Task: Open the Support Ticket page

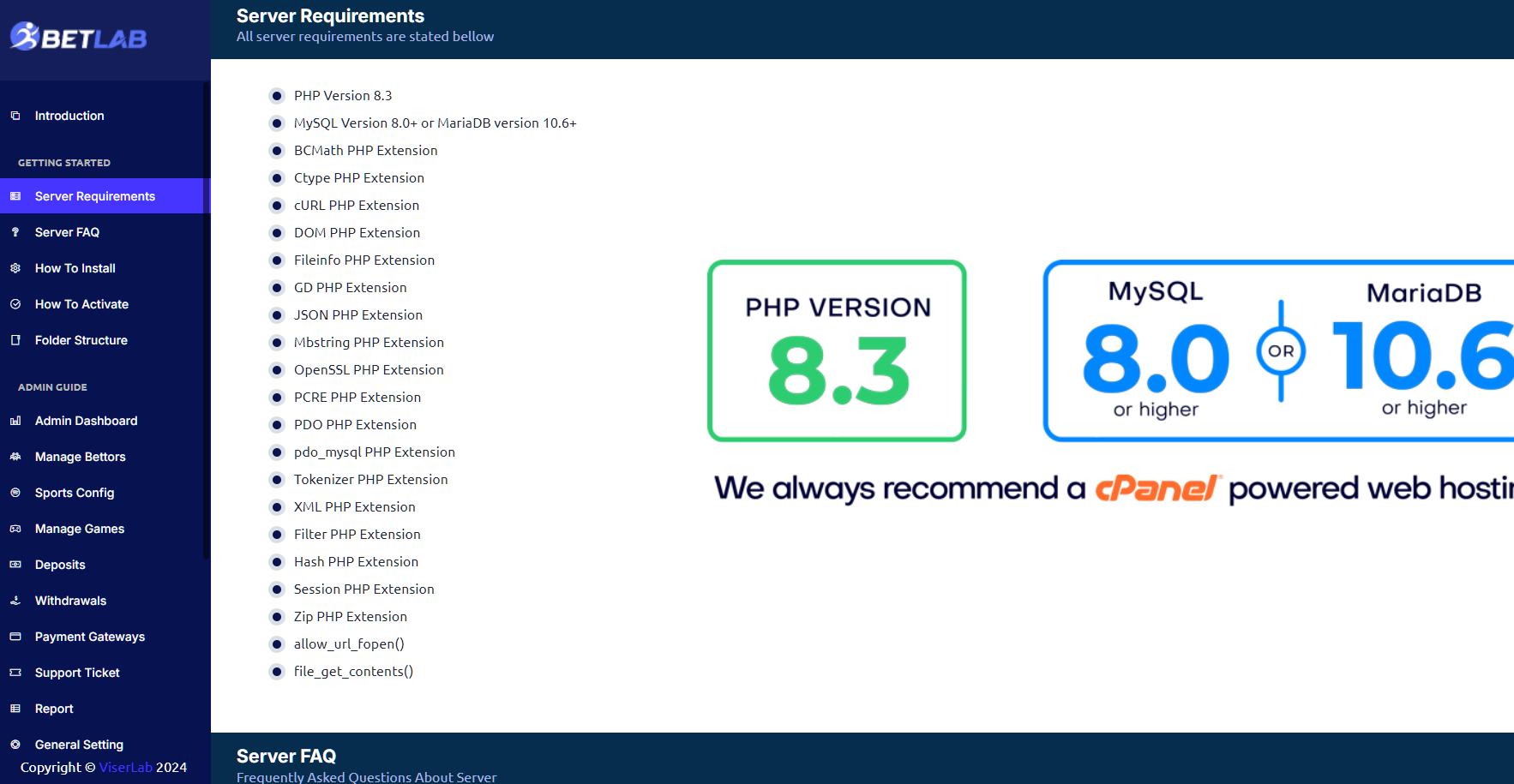Action: pyautogui.click(x=77, y=673)
